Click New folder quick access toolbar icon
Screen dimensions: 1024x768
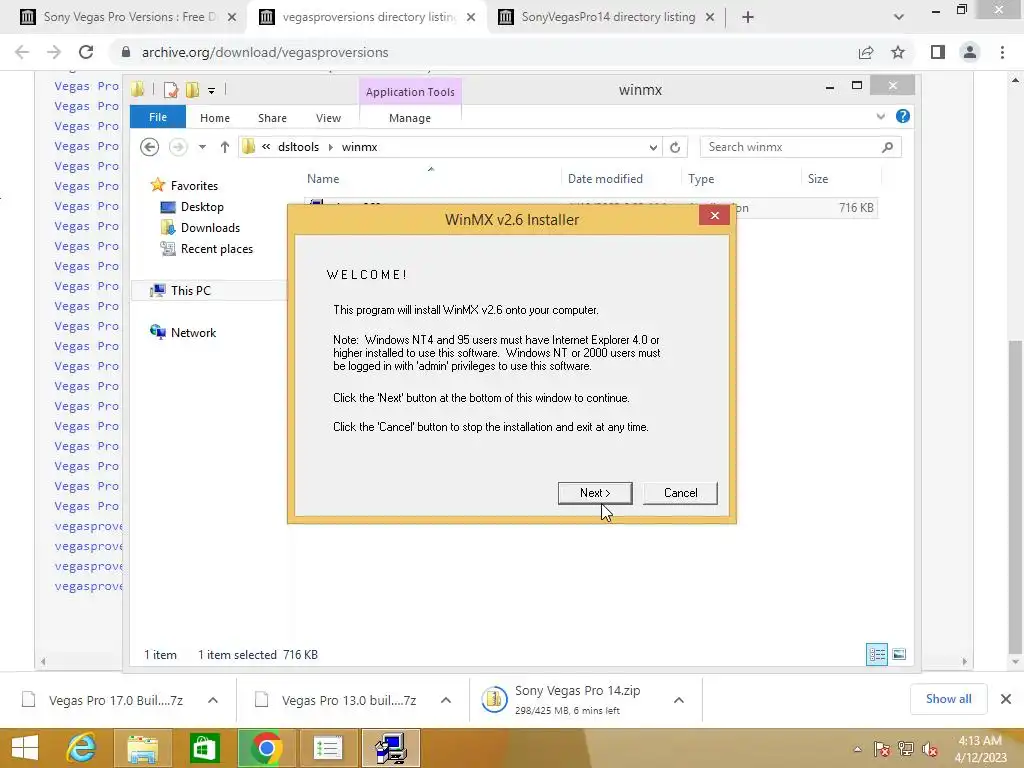coord(192,90)
